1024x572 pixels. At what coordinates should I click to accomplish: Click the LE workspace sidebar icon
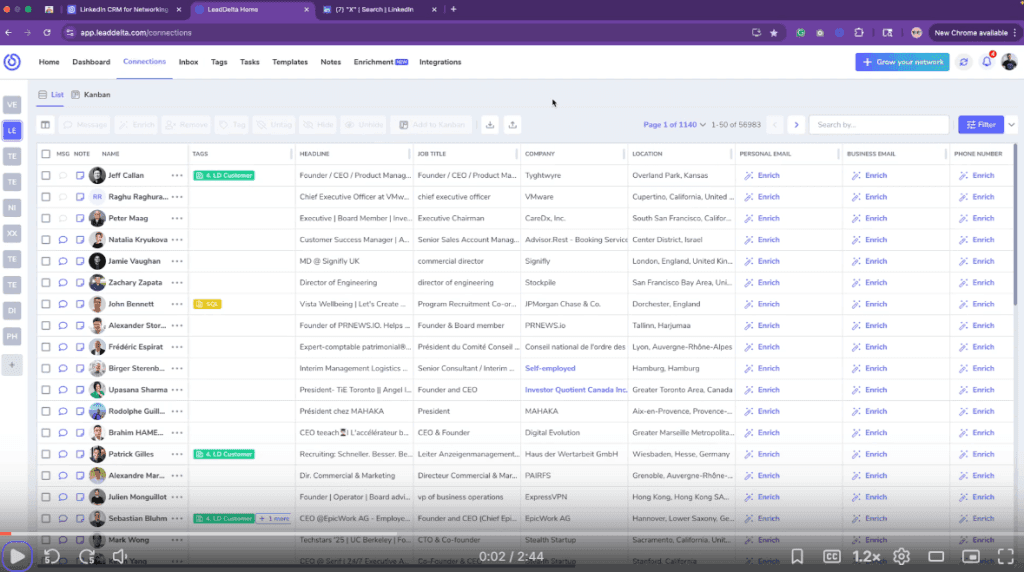(x=12, y=131)
